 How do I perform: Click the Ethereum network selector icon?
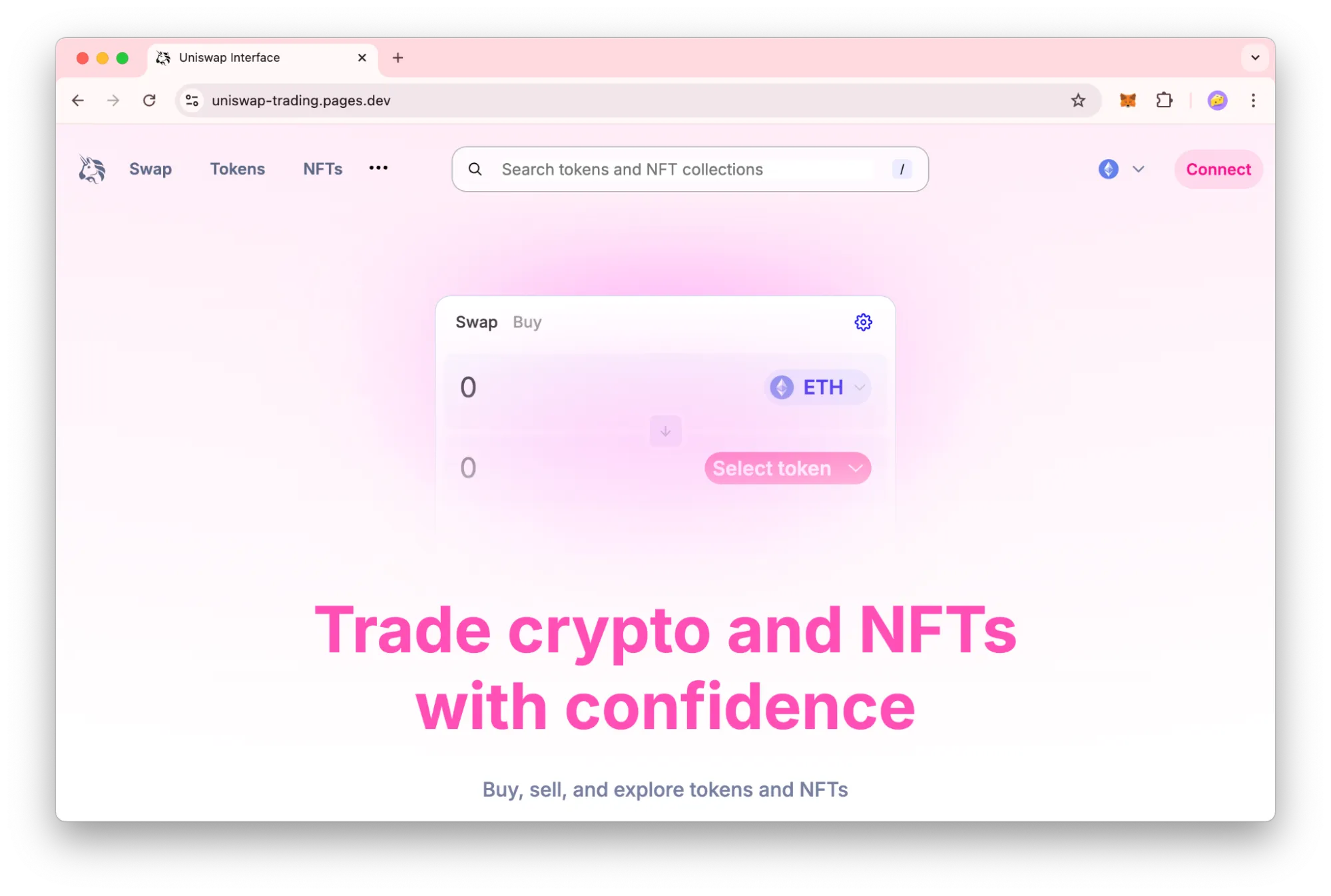coord(1108,169)
